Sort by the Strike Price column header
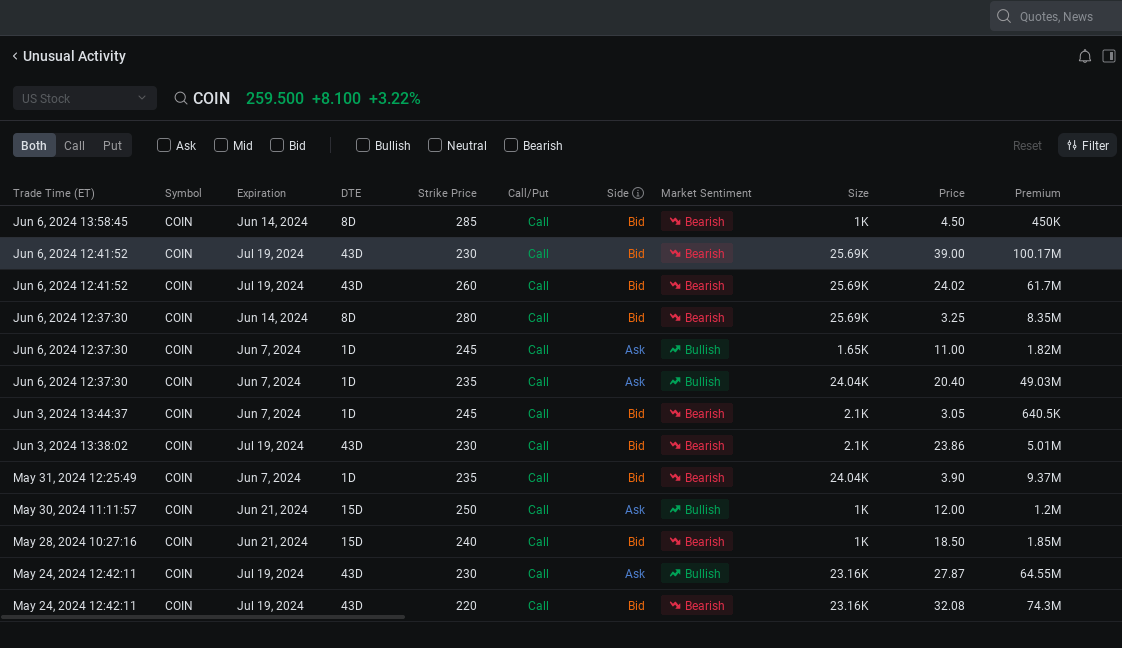The width and height of the screenshot is (1122, 648). pos(447,193)
